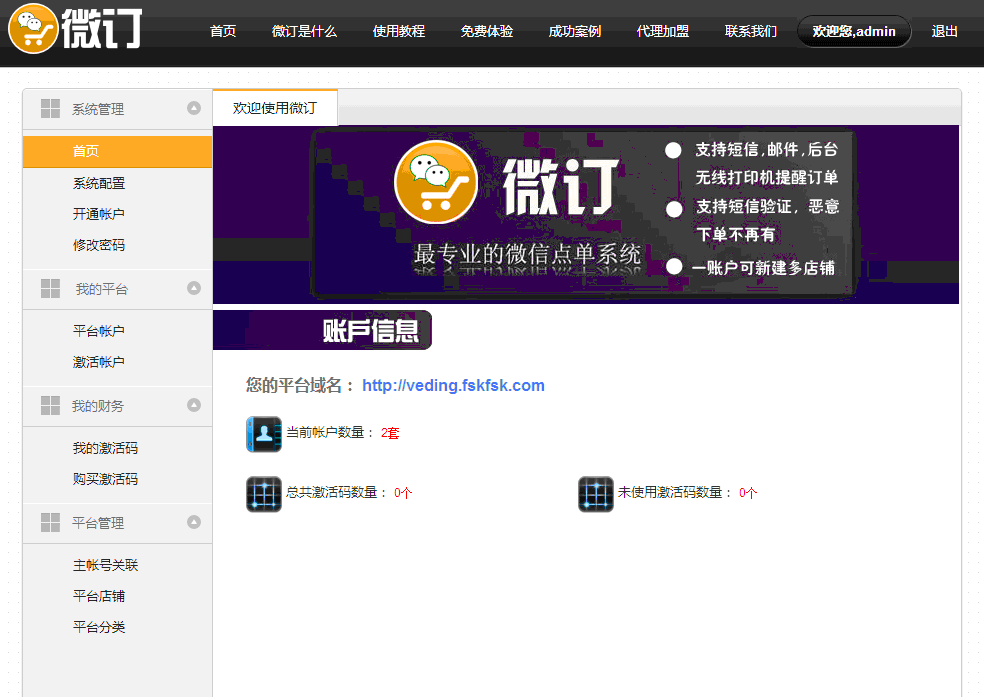Screen dimensions: 984x697
Task: Click the grid icon beside 我的平台
Action: (50, 289)
